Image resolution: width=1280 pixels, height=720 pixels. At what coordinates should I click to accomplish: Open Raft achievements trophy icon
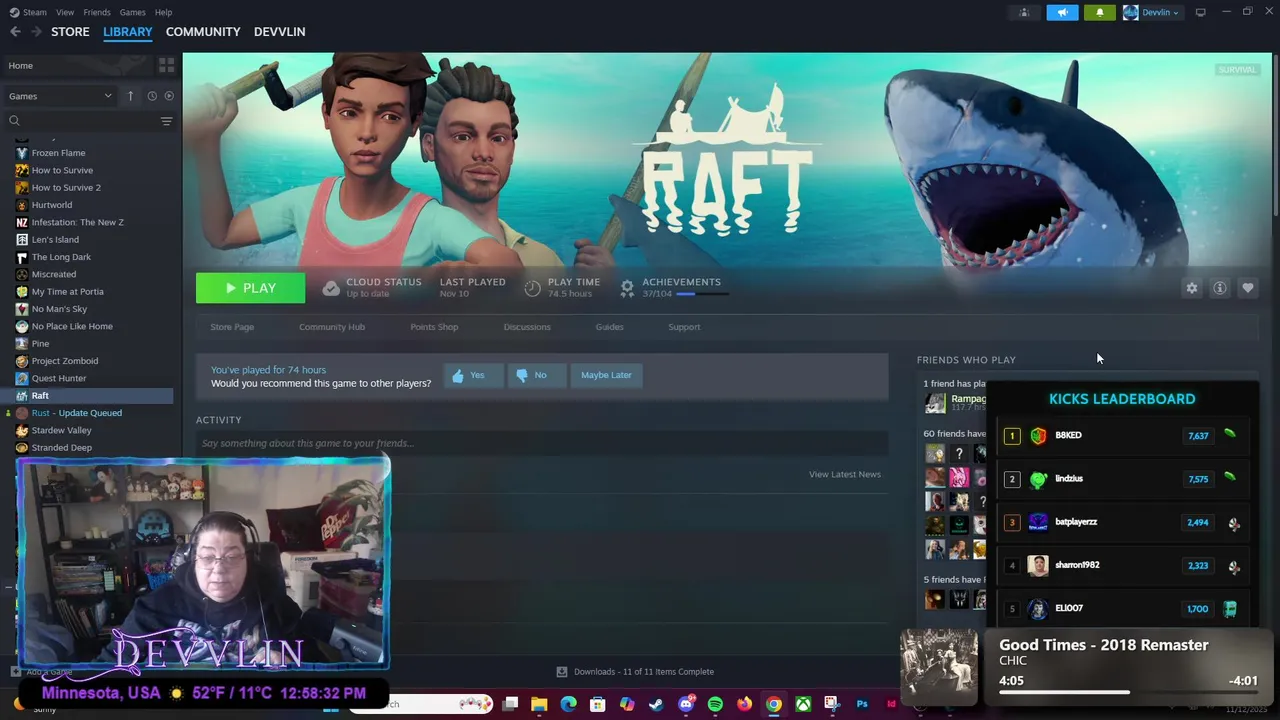627,288
